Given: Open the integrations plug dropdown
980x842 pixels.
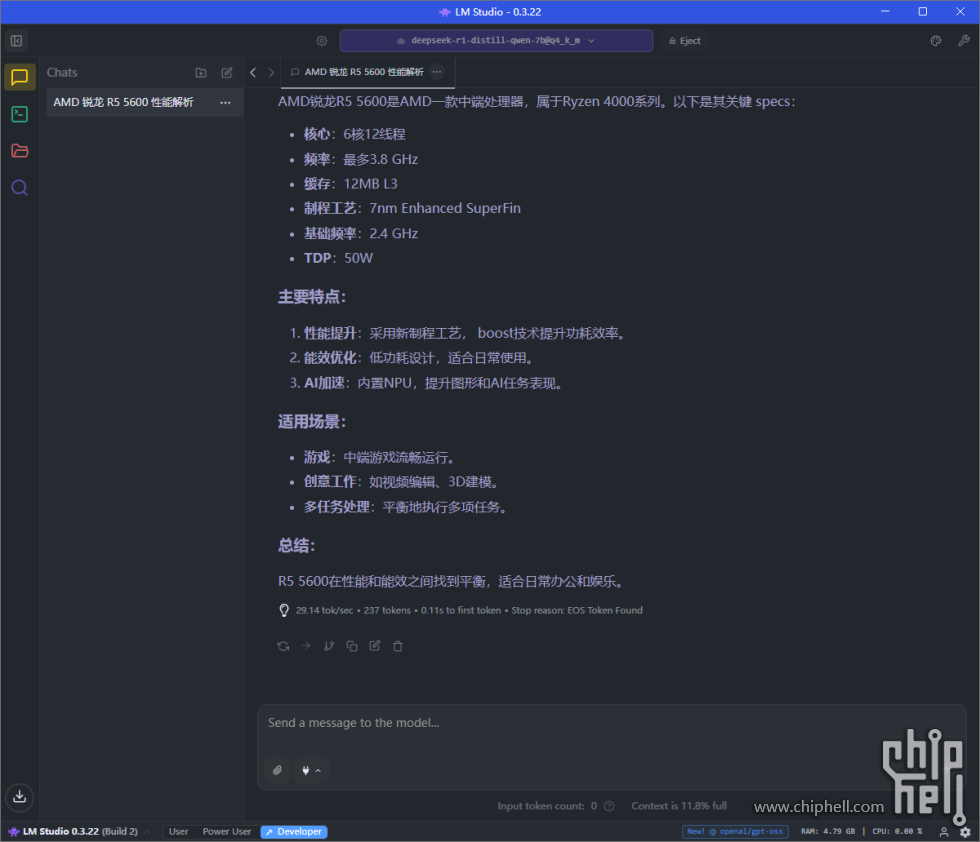Looking at the screenshot, I should 311,770.
